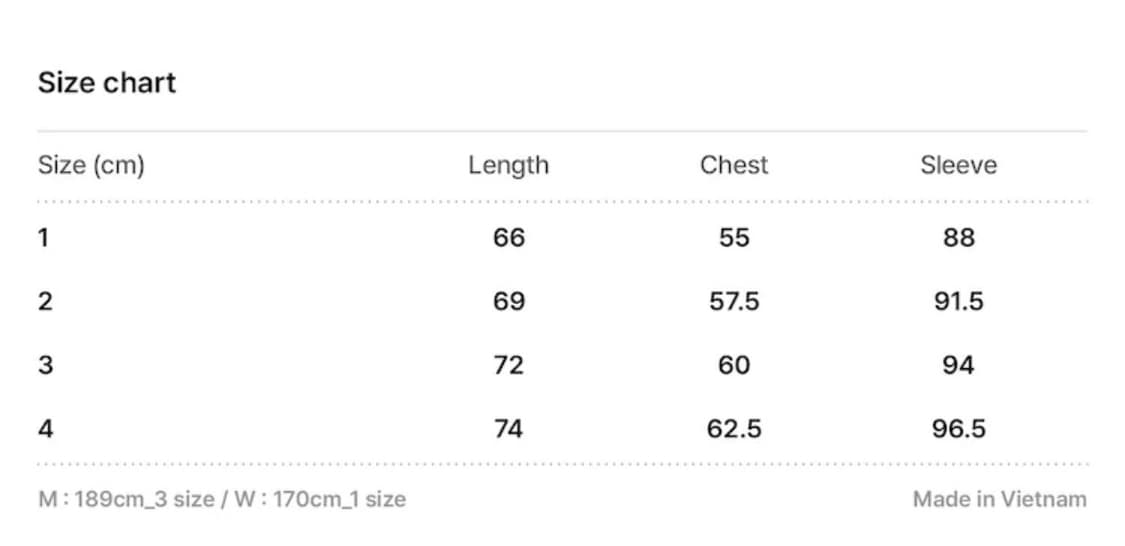The height and width of the screenshot is (546, 1125).
Task: Click the Size chart heading
Action: (x=106, y=82)
